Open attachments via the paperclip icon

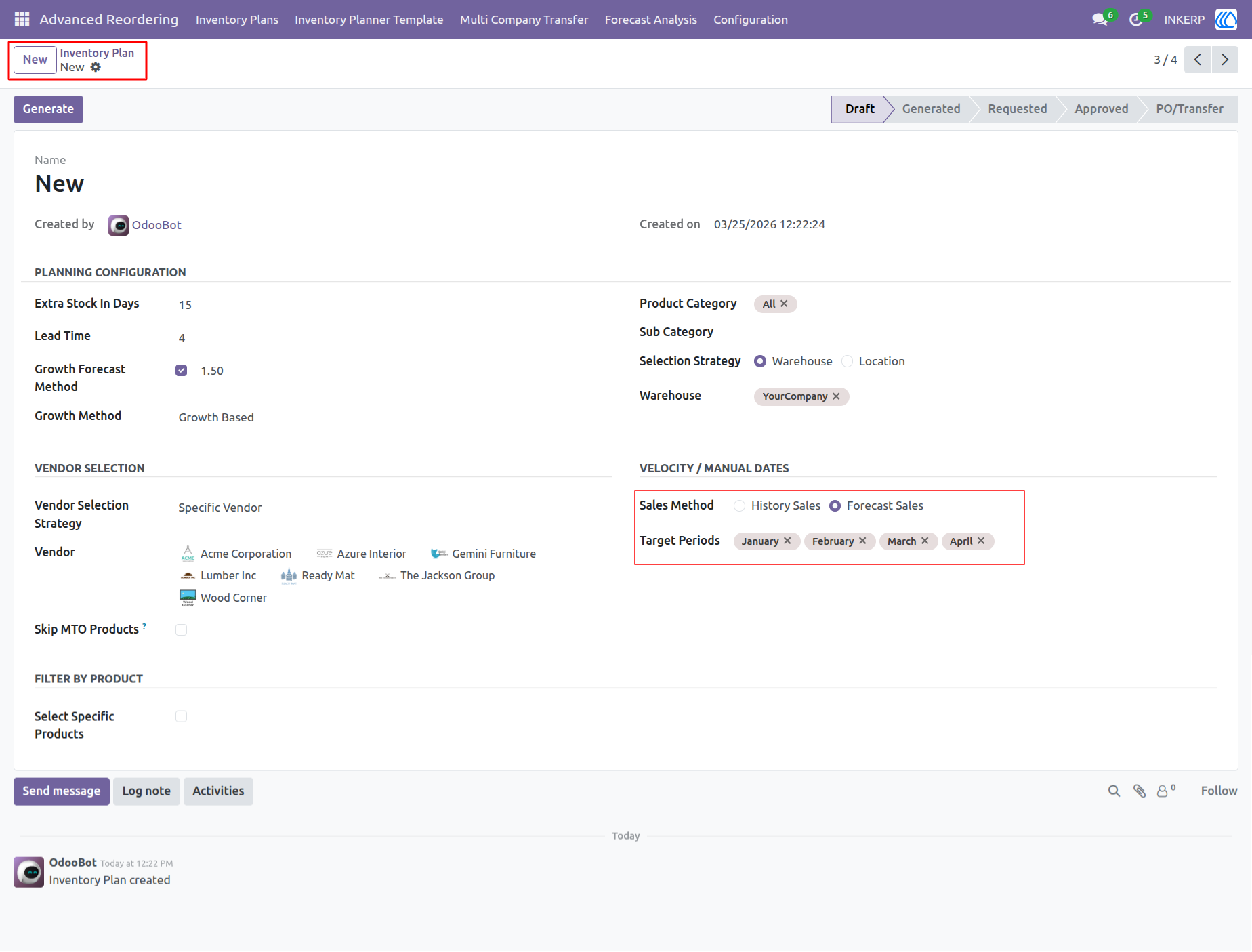click(1140, 791)
